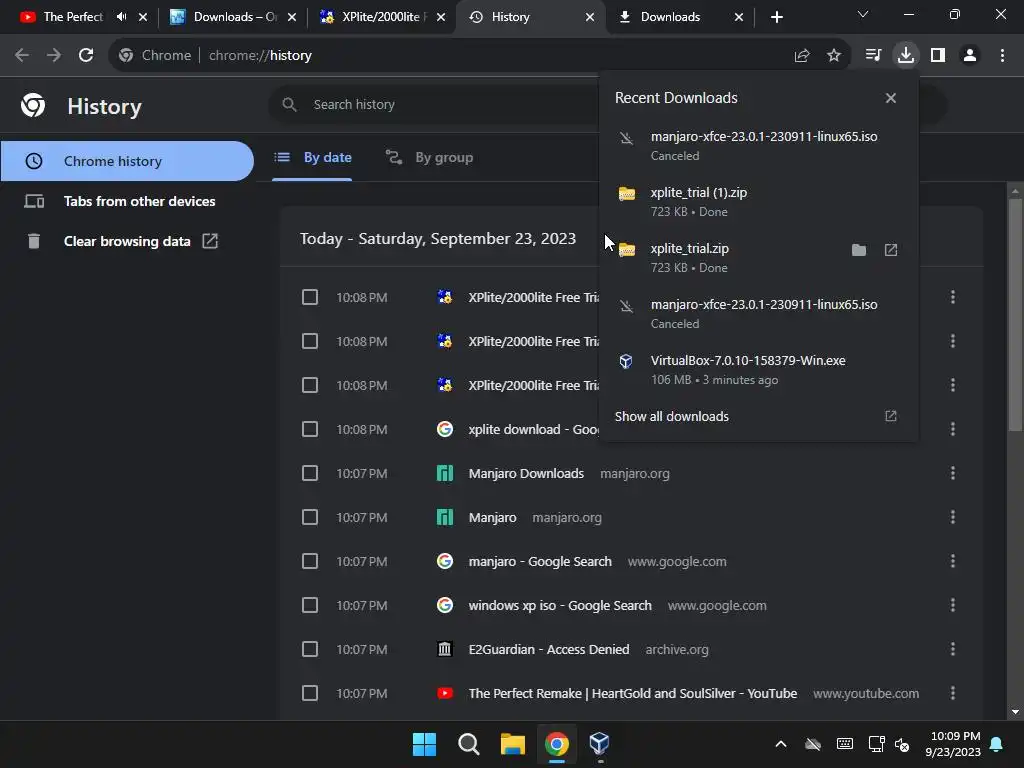Open a new tab with the plus button
The width and height of the screenshot is (1024, 768).
[776, 17]
